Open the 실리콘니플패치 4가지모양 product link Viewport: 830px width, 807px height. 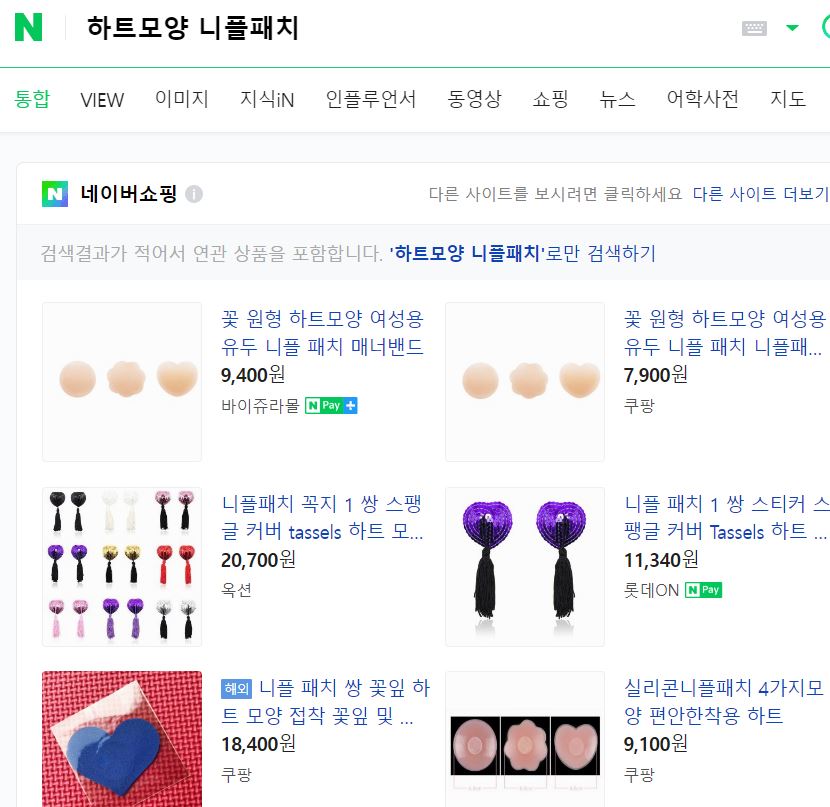[x=724, y=702]
